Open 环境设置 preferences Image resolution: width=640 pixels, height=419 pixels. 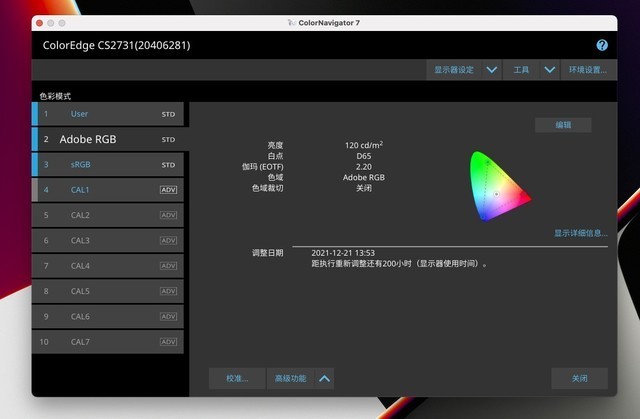[x=588, y=70]
